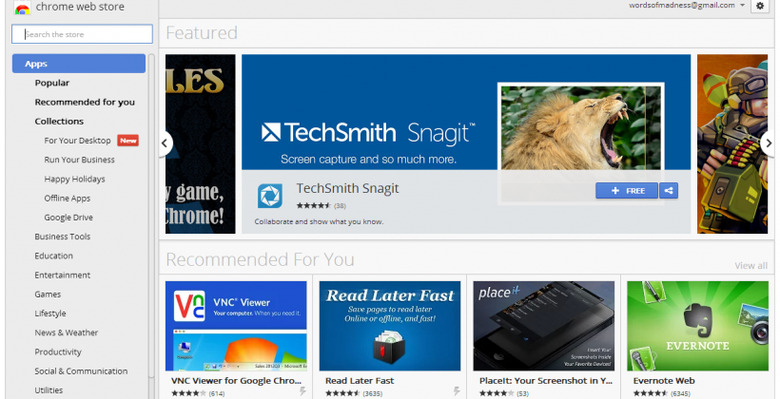Click the next featured item arrow
The image size is (780, 399).
768,143
